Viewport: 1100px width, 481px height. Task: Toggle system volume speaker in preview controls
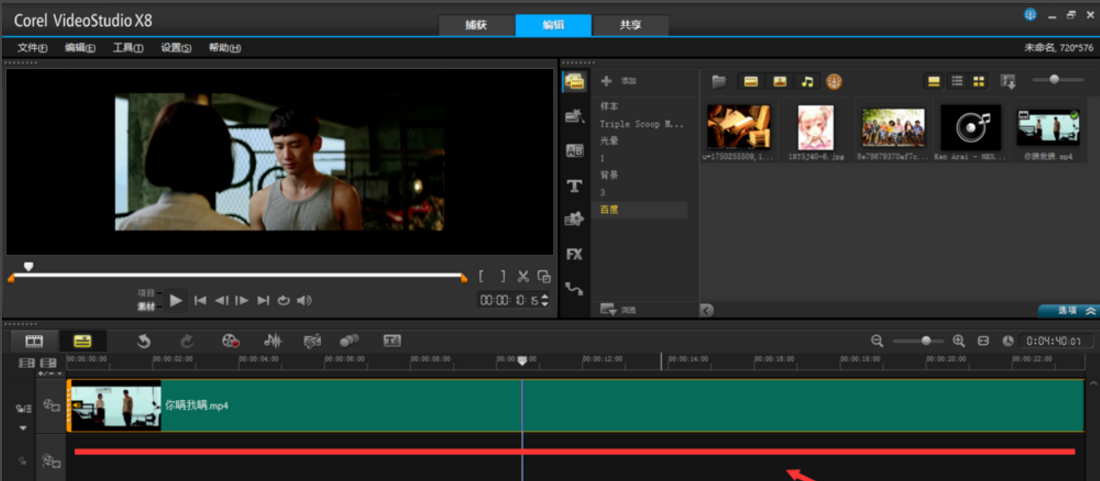coord(304,300)
